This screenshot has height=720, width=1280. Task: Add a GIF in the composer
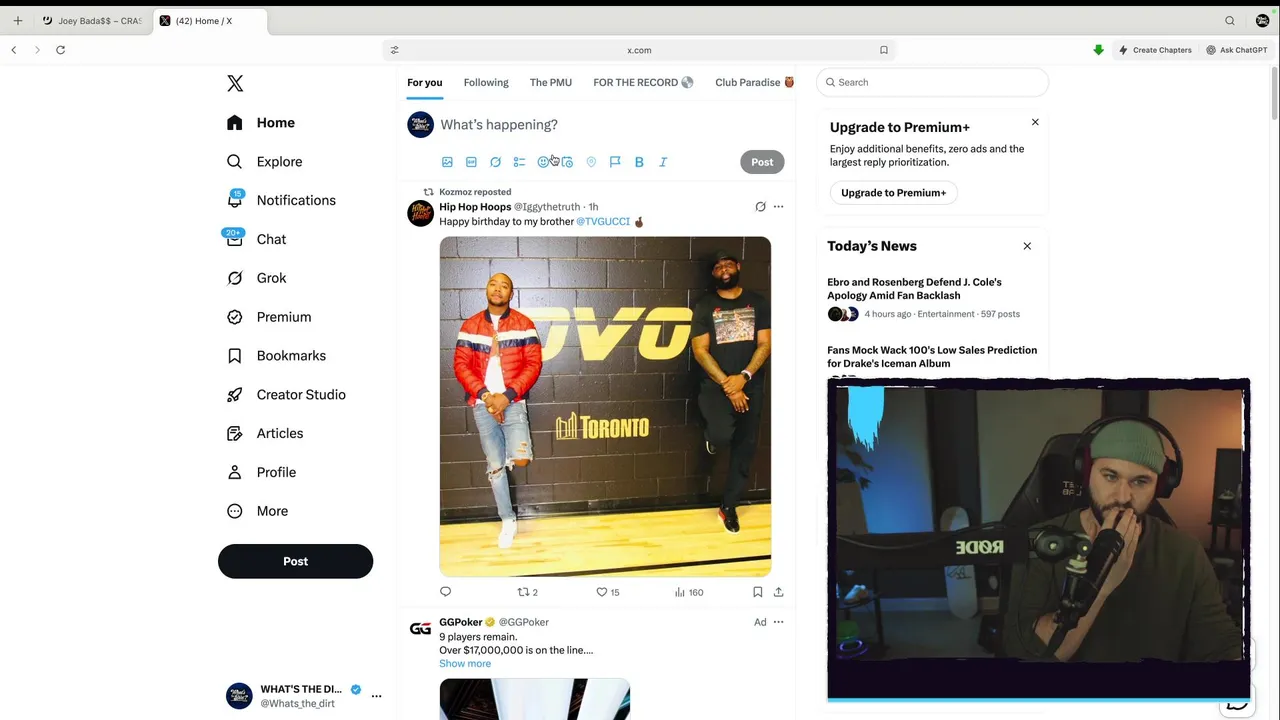pos(471,162)
